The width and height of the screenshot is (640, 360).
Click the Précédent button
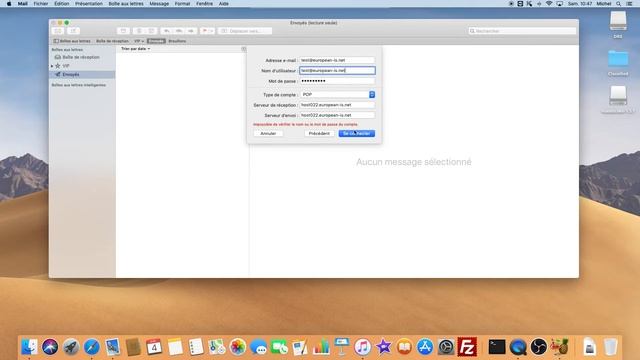319,133
